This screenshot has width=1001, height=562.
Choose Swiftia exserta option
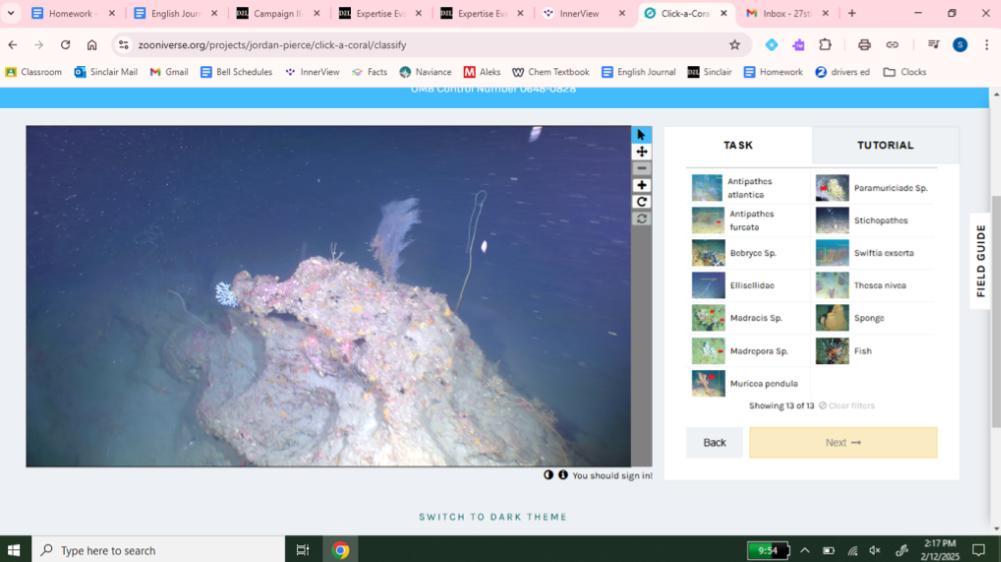click(x=874, y=253)
